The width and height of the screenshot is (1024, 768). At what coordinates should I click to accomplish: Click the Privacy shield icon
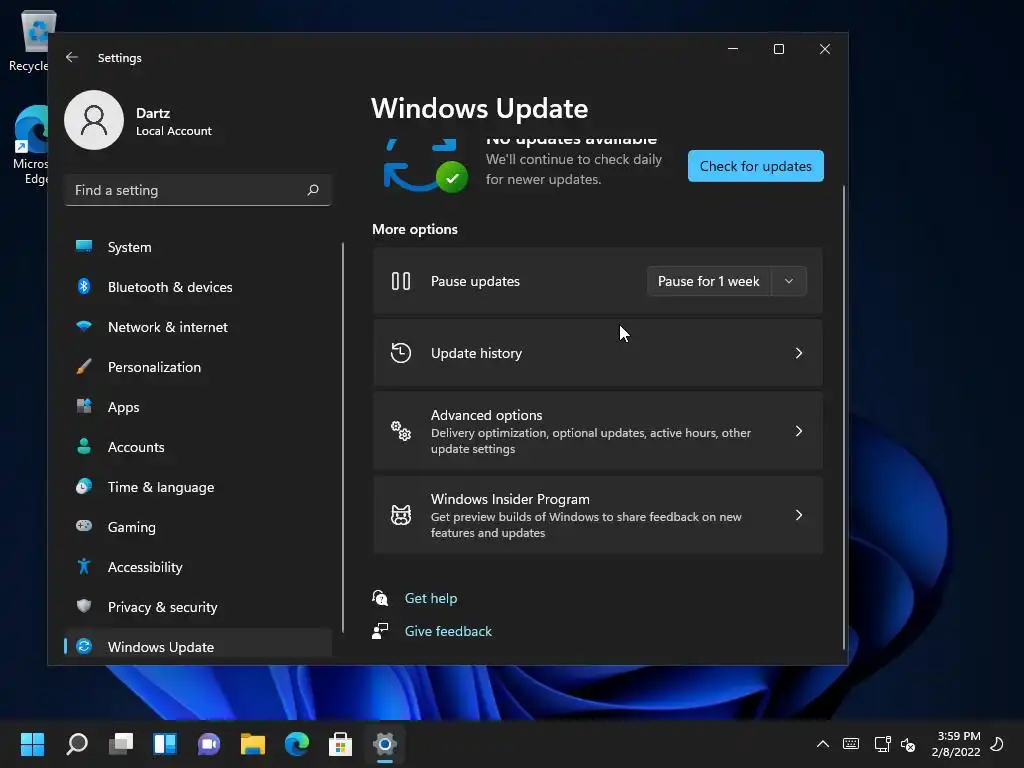point(84,606)
